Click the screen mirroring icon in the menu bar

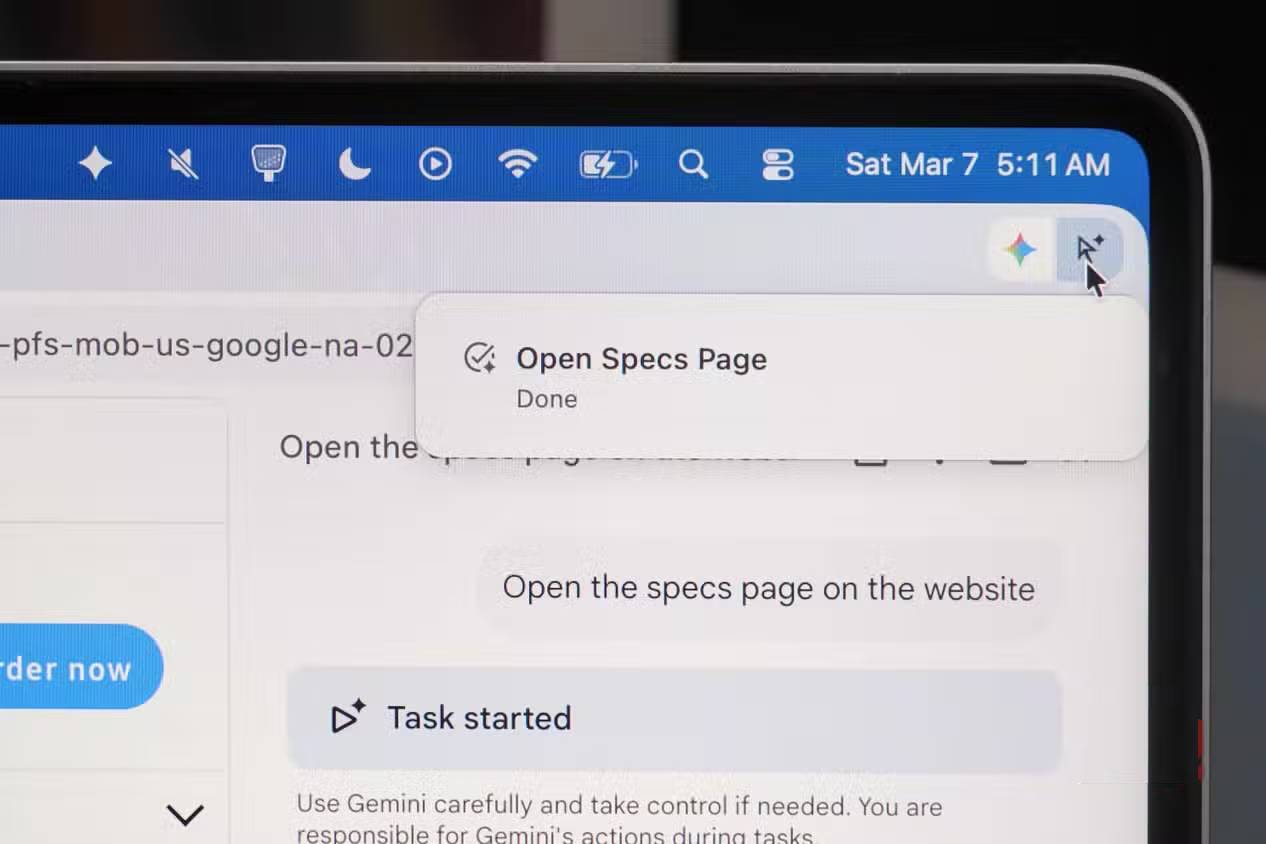268,164
